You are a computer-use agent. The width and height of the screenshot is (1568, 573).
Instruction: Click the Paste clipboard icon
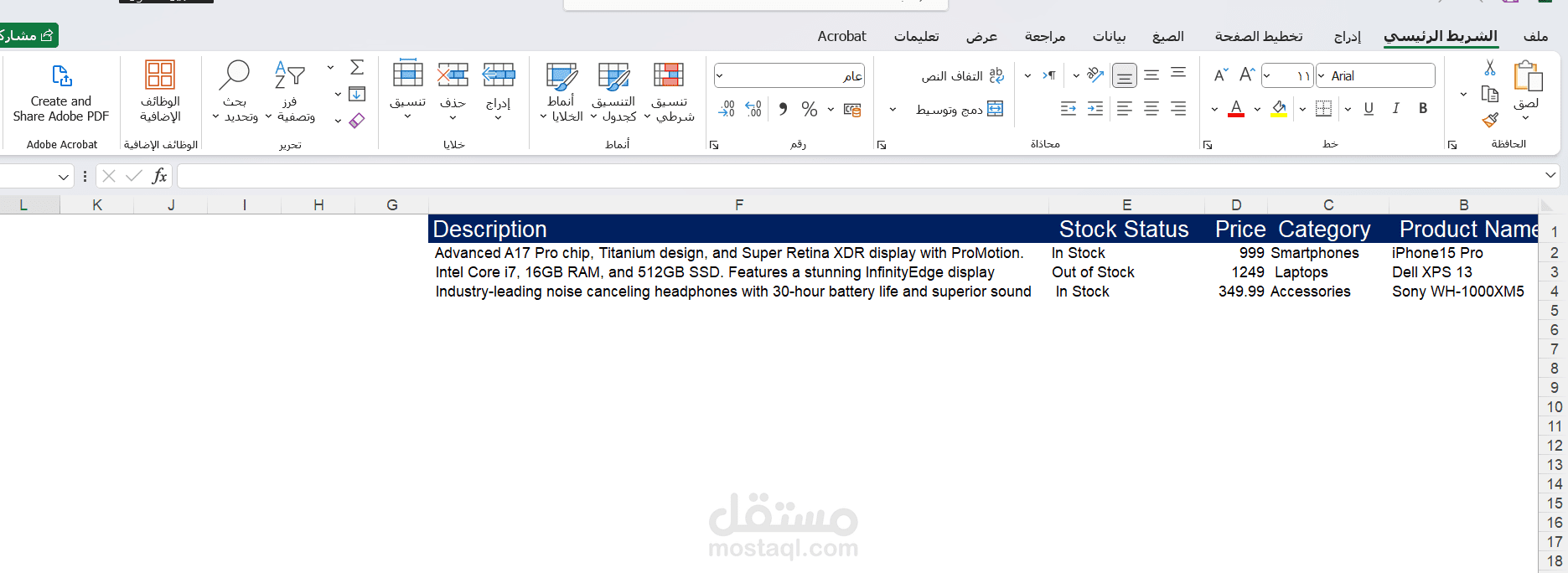(1527, 75)
